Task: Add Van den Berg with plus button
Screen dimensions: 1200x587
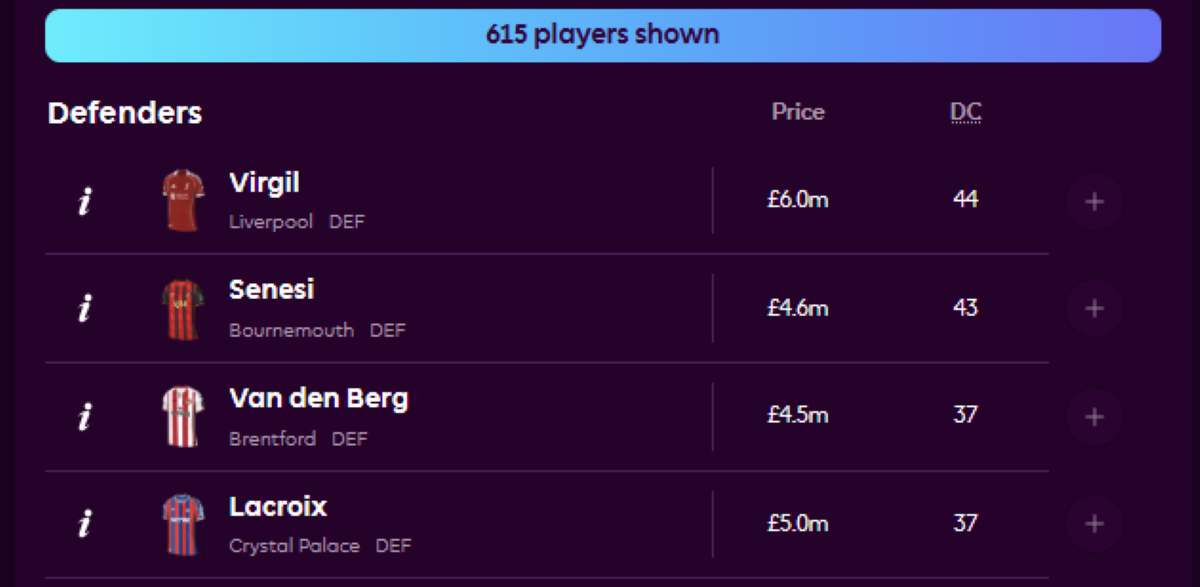Action: 1094,417
